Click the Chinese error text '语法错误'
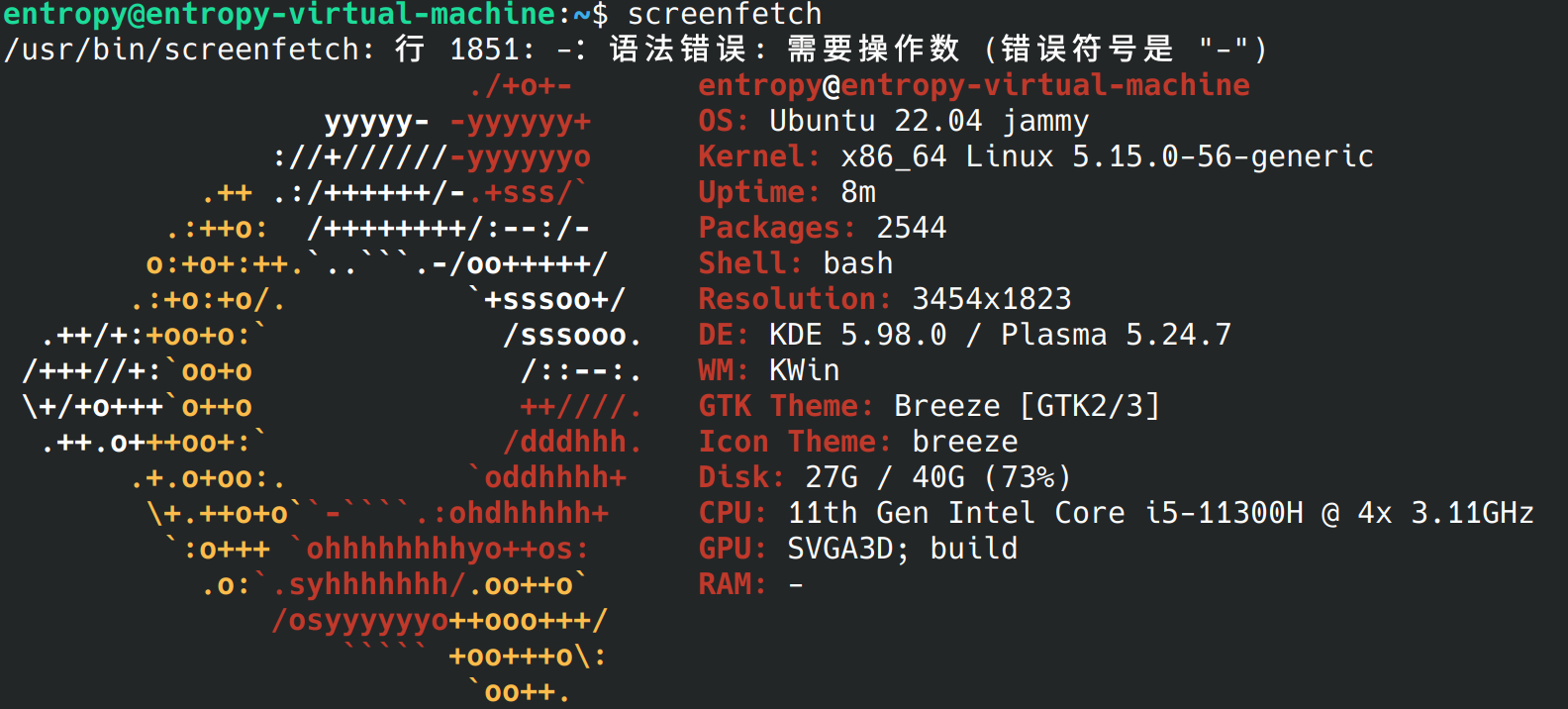This screenshot has height=709, width=1568. (x=677, y=50)
